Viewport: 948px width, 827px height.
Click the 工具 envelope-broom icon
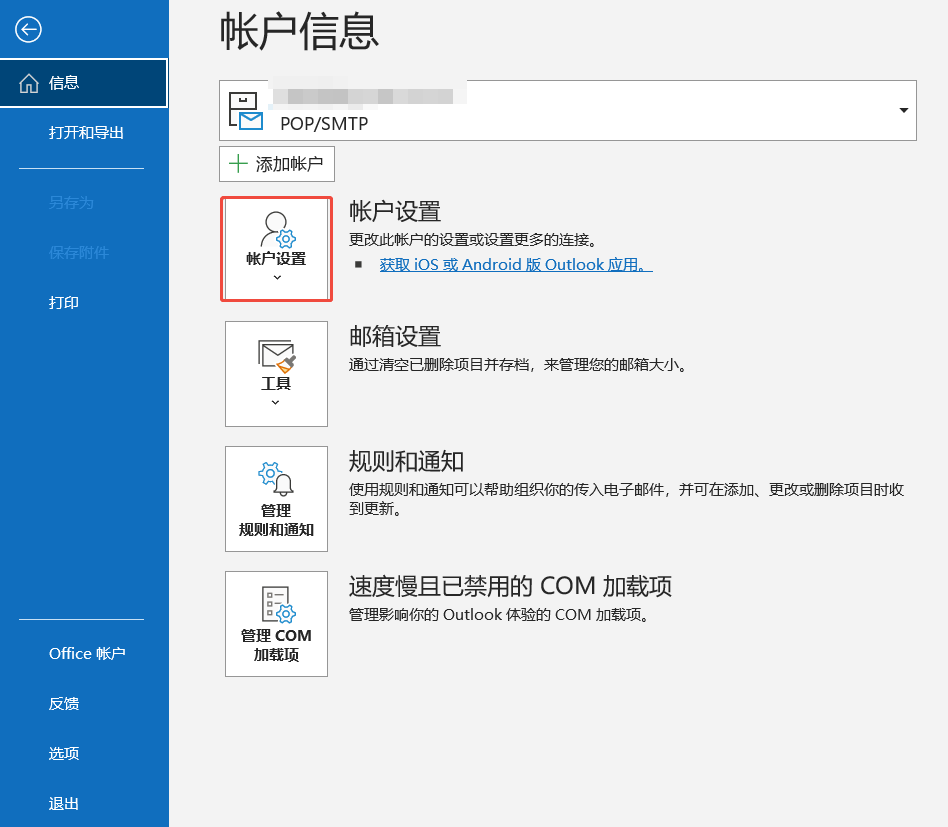(277, 356)
